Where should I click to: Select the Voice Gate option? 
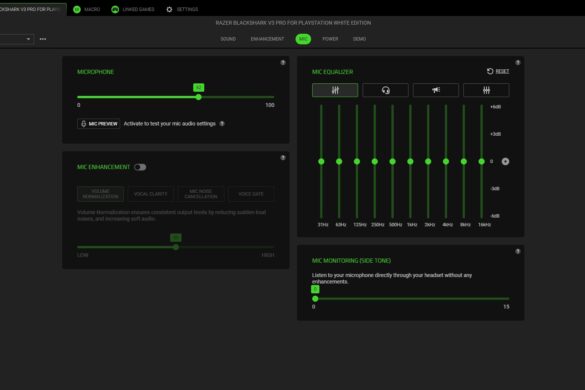(x=251, y=194)
